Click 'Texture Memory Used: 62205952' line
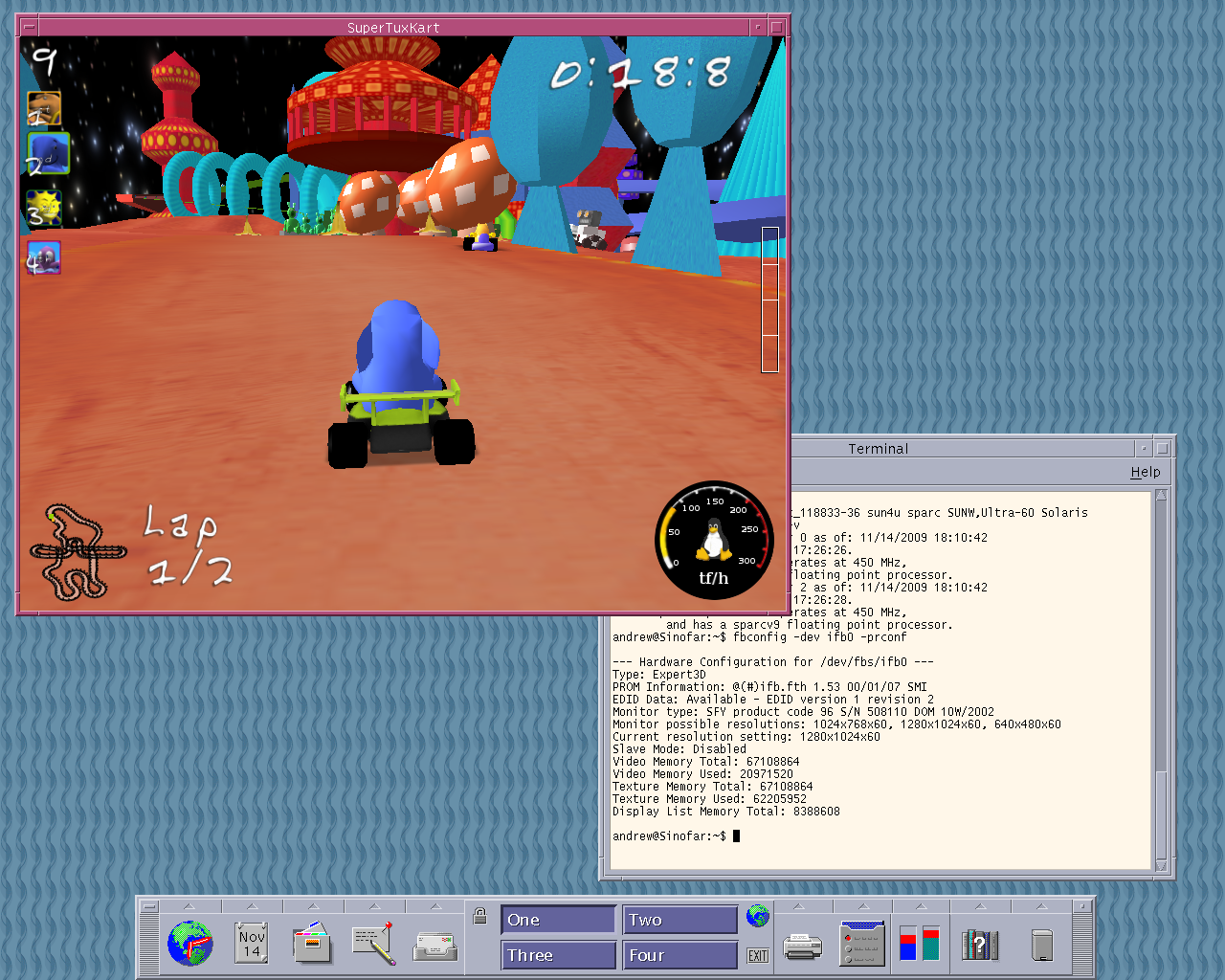The height and width of the screenshot is (980, 1225). (709, 799)
